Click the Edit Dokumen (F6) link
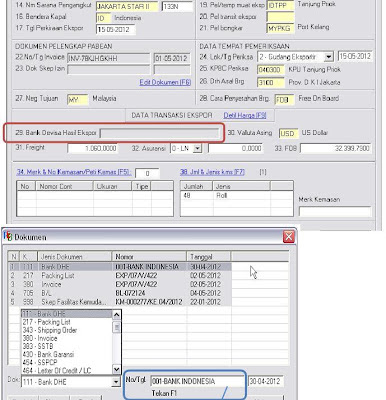 click(x=165, y=82)
